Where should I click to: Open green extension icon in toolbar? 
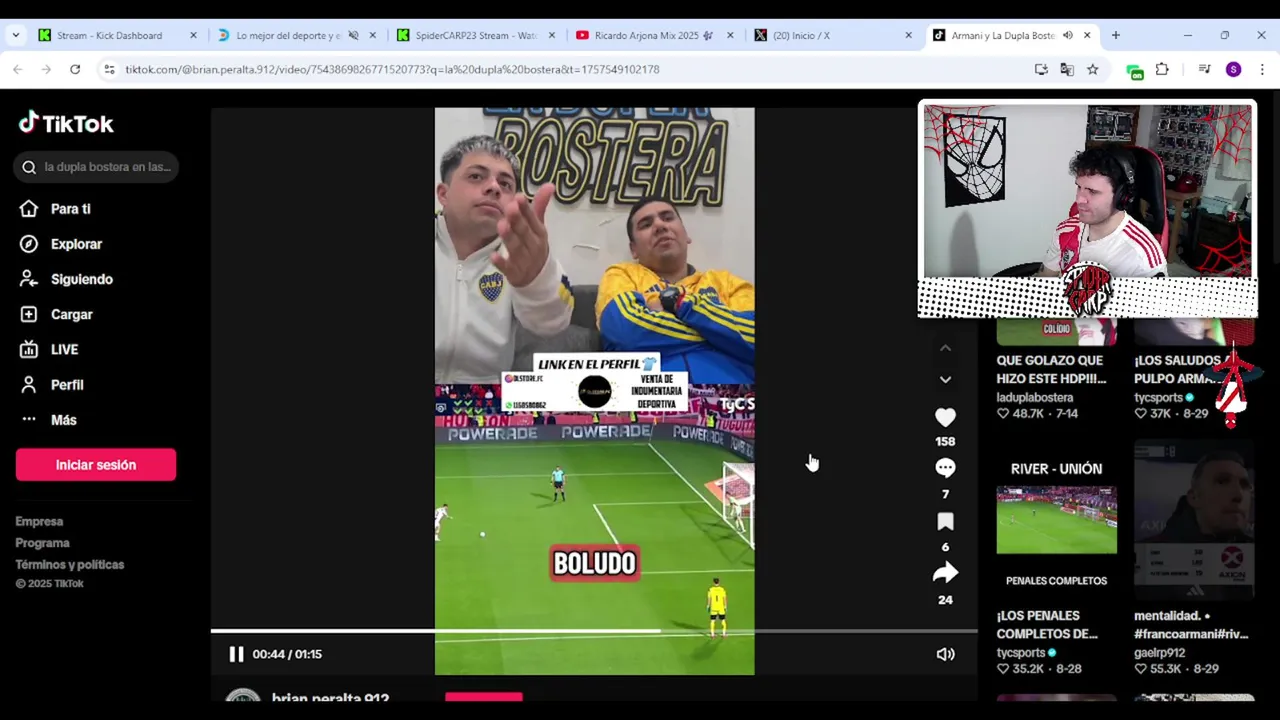(x=1134, y=70)
